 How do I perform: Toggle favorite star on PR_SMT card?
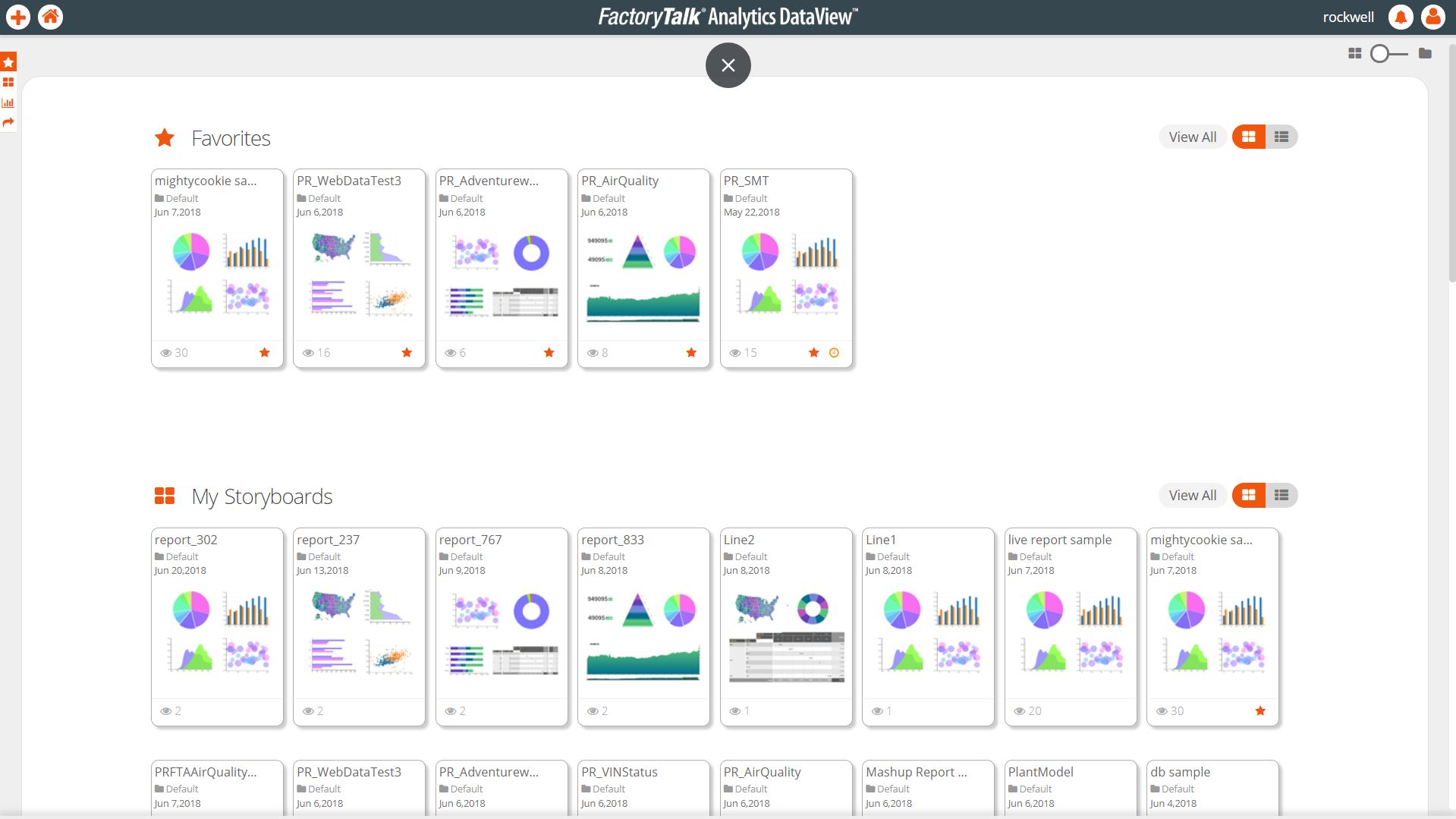(814, 352)
